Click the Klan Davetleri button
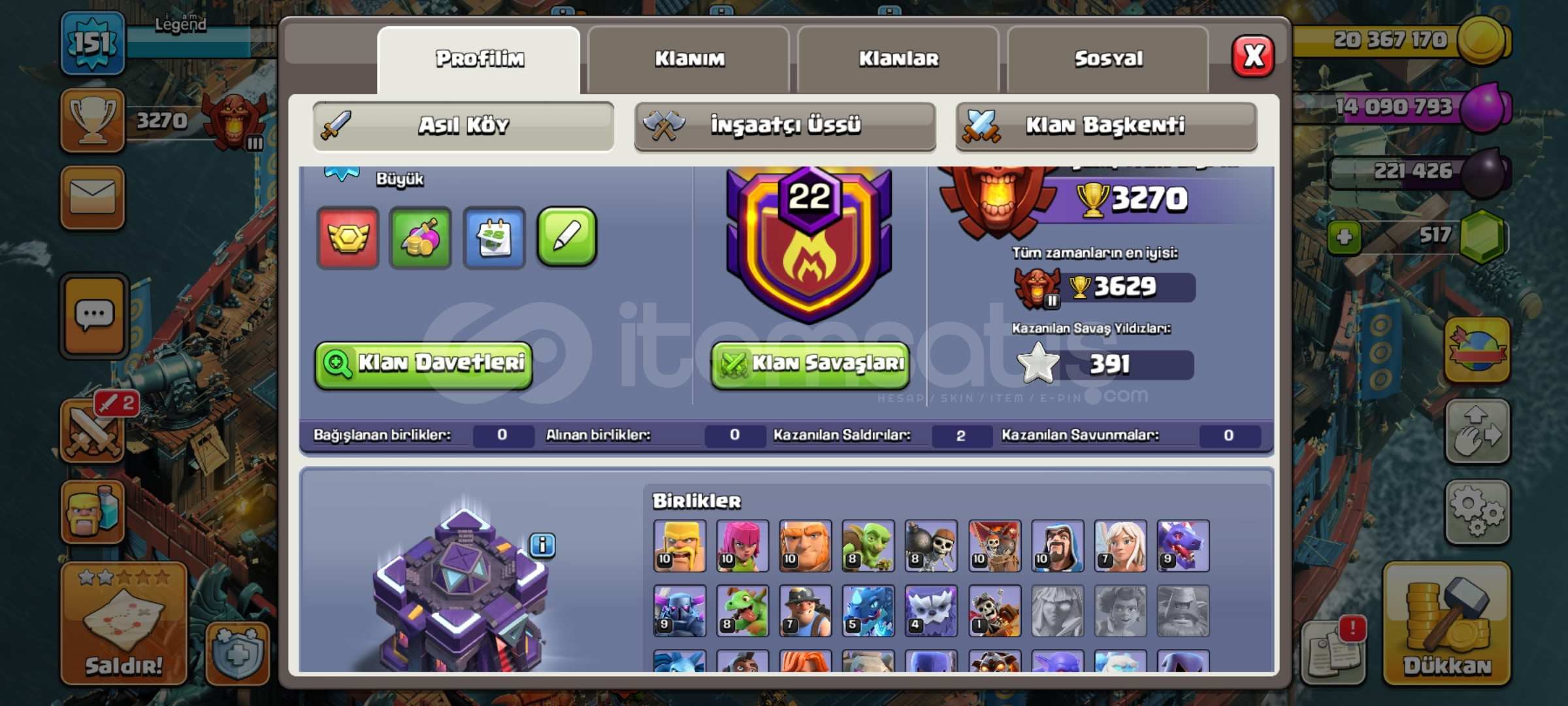1568x706 pixels. pos(423,364)
